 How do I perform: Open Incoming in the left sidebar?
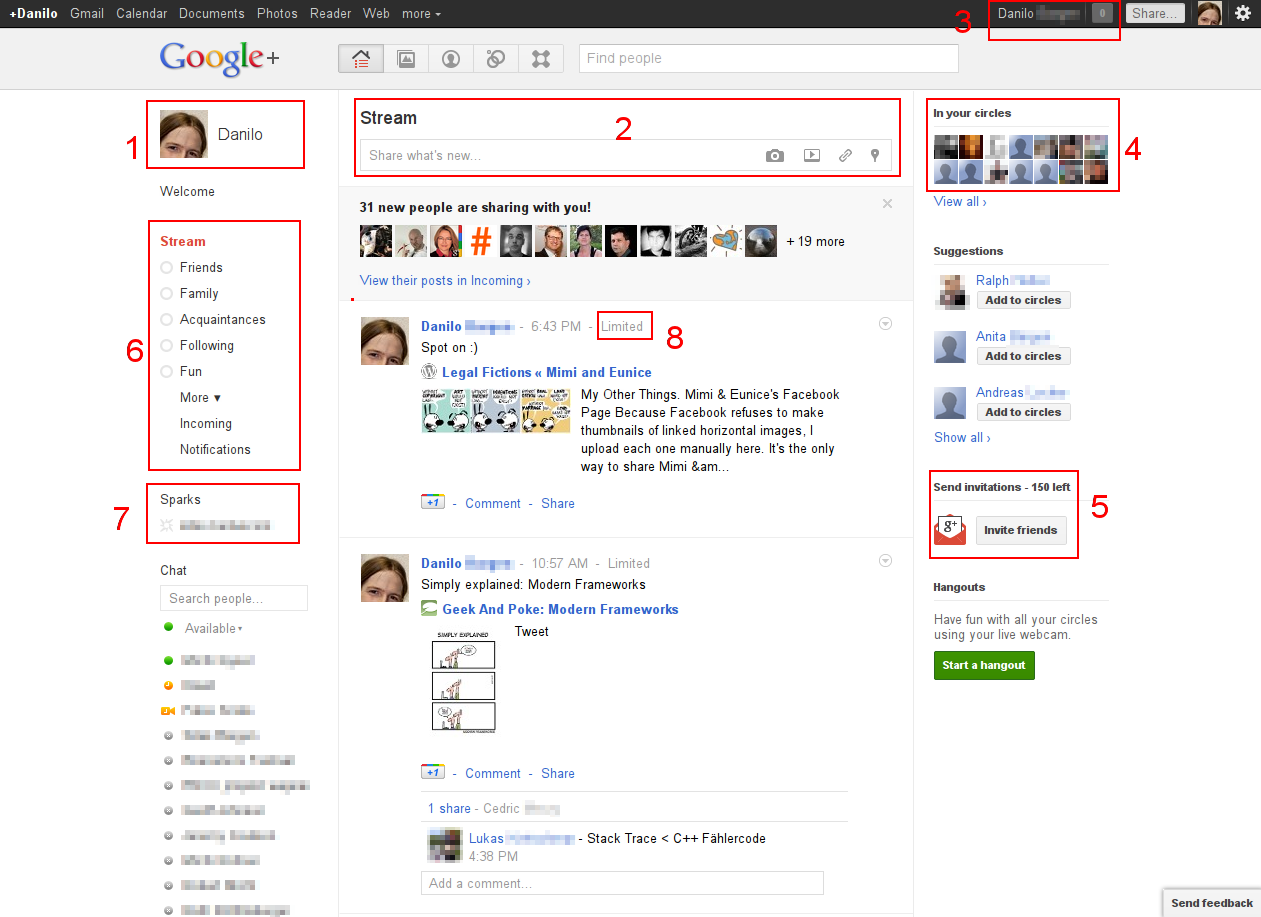click(x=206, y=423)
